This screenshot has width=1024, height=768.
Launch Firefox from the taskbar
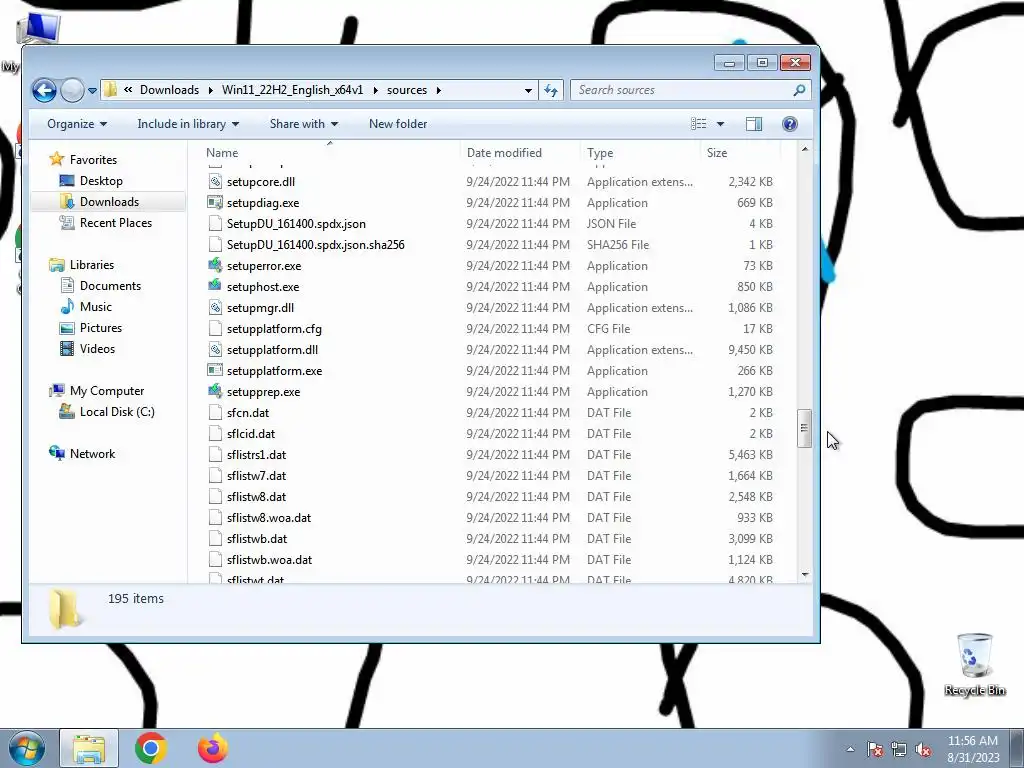(213, 748)
